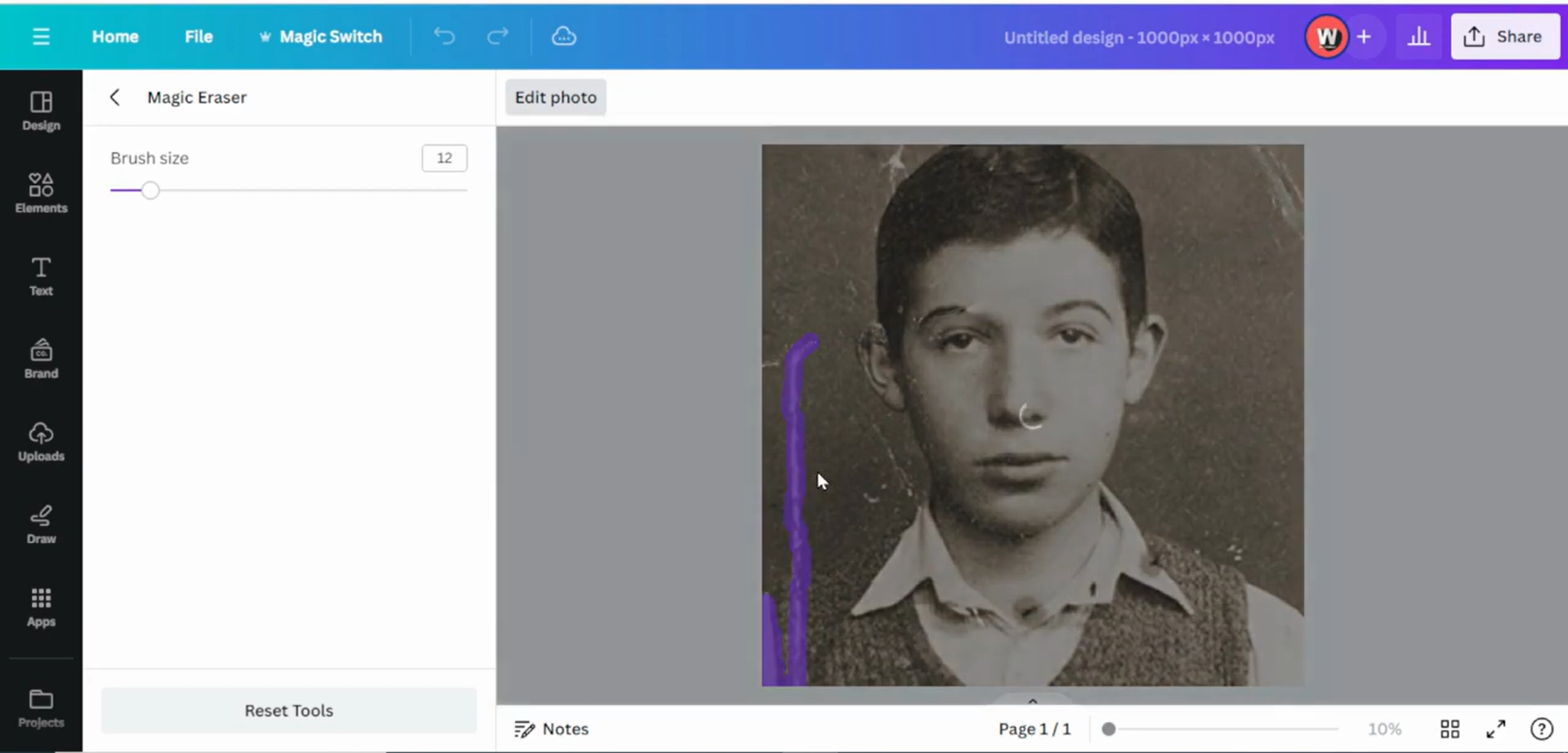Open the Brand panel
The height and width of the screenshot is (753, 1568).
coord(41,358)
